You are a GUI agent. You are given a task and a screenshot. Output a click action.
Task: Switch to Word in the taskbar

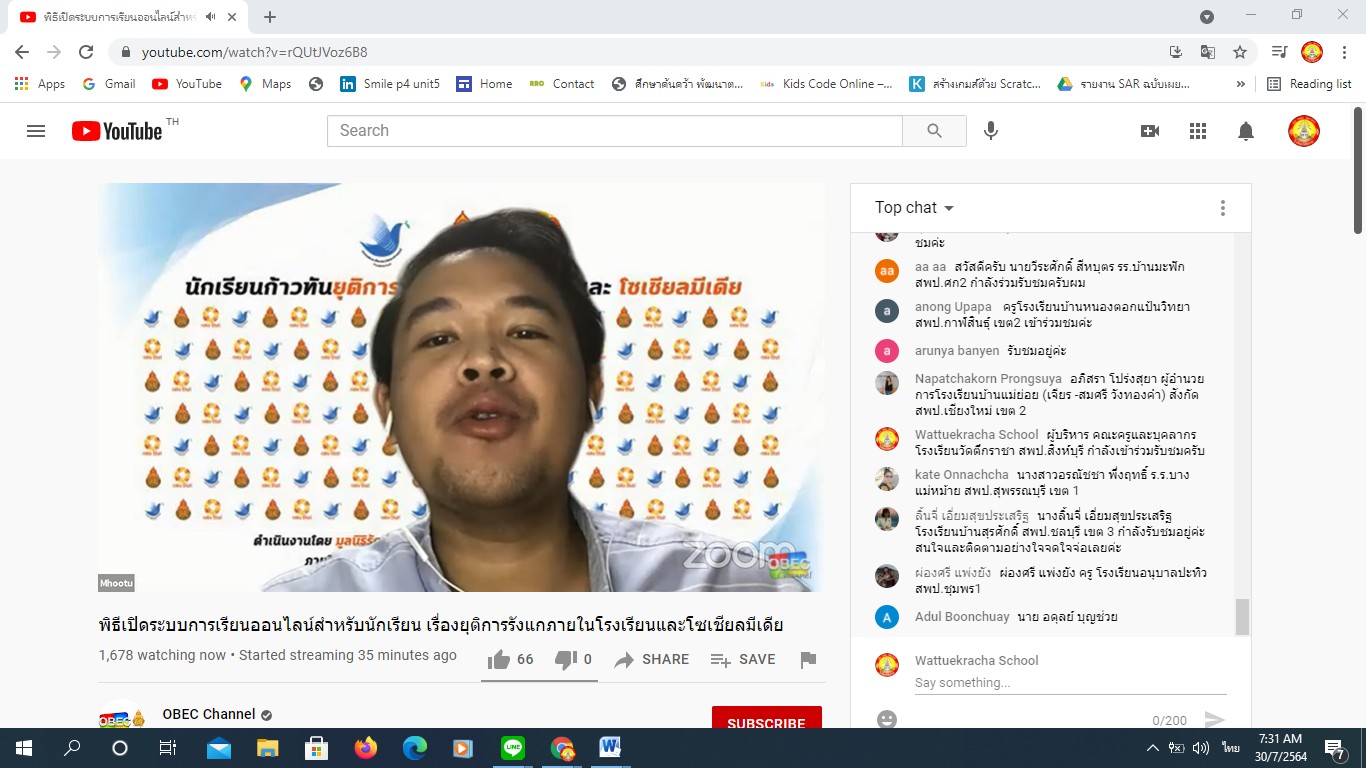coord(610,747)
